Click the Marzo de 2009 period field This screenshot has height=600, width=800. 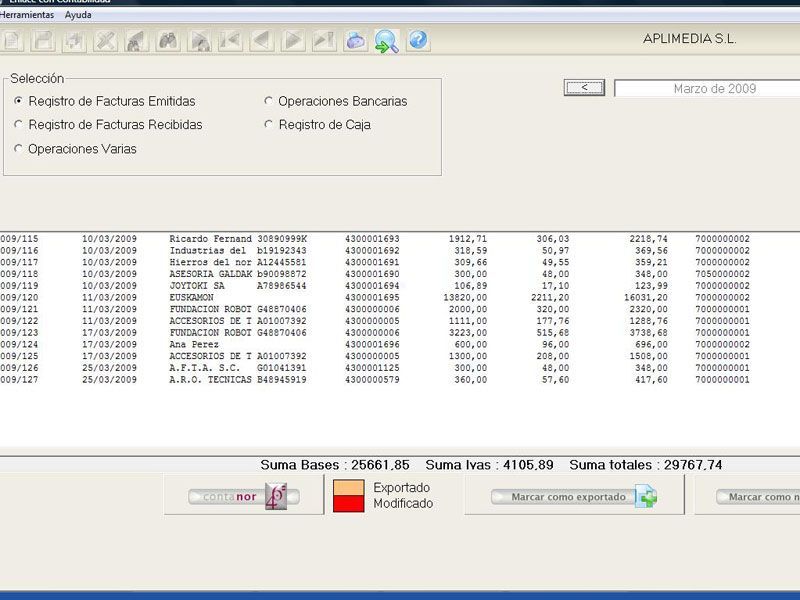point(708,89)
